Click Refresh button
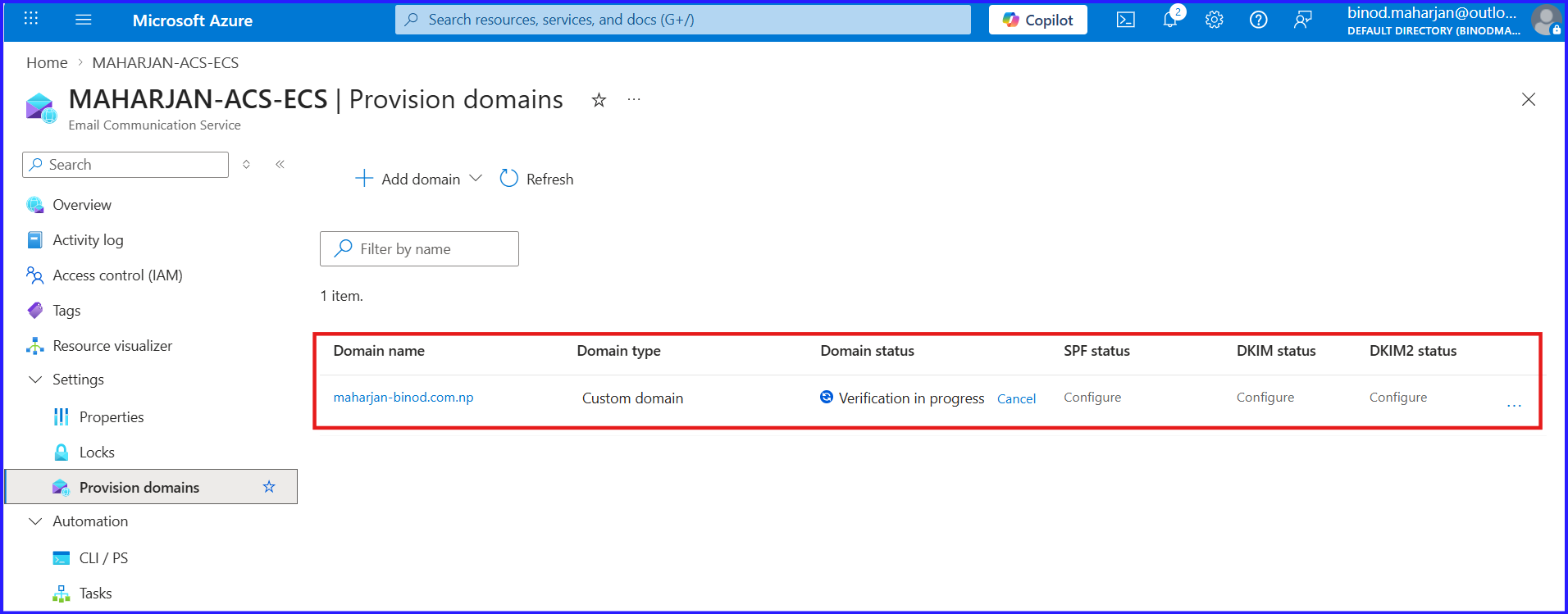This screenshot has height=614, width=1568. [x=536, y=179]
